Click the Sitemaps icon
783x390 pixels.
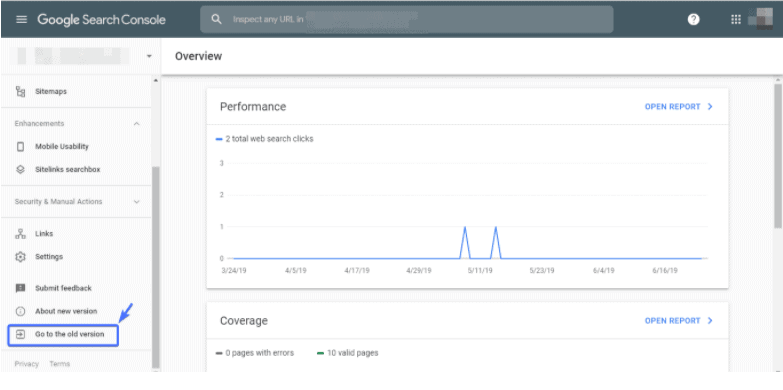tap(20, 91)
